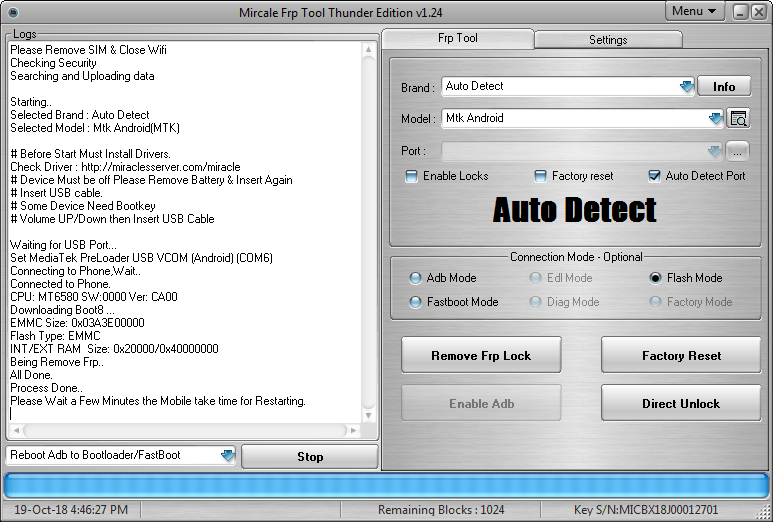This screenshot has width=773, height=522.
Task: Click the Direct Unlock button
Action: pos(681,403)
